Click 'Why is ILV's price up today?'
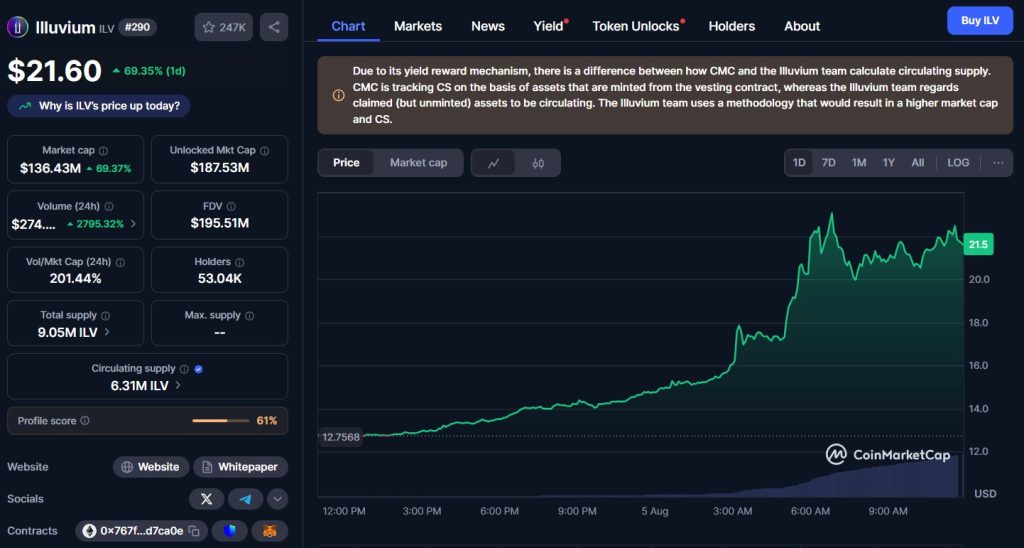1024x548 pixels. 99,106
